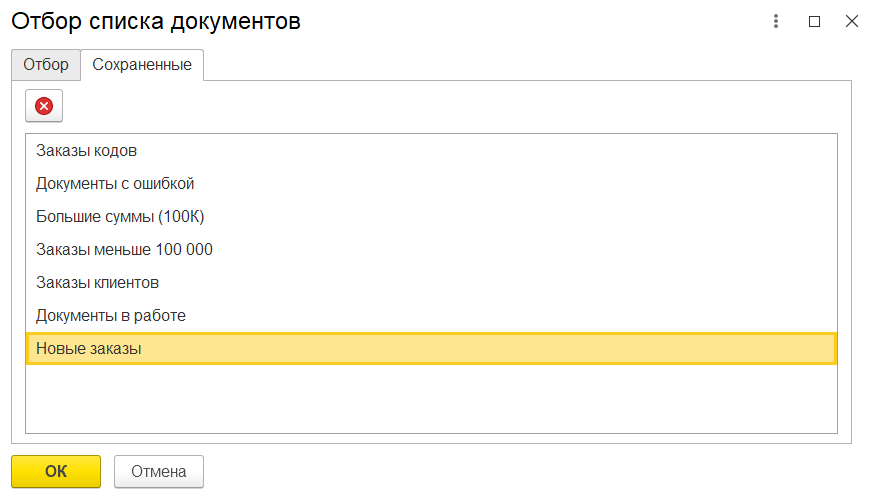Screen dimensions: 874x500
Task: Select Документы в работе item
Action: pyautogui.click(x=431, y=315)
